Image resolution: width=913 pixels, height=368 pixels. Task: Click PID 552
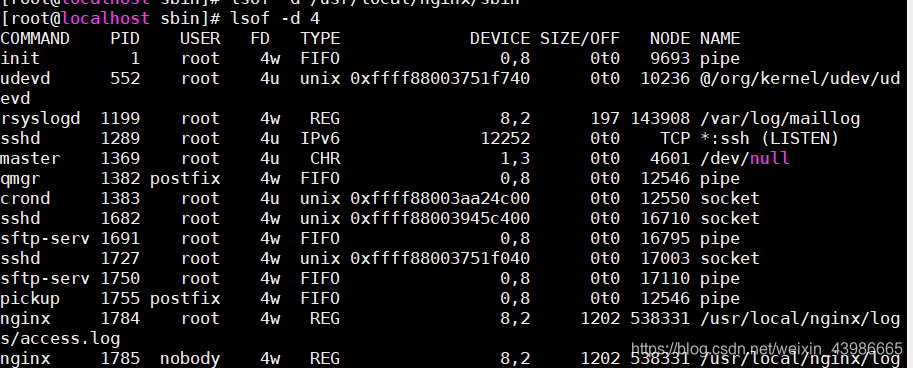click(125, 79)
